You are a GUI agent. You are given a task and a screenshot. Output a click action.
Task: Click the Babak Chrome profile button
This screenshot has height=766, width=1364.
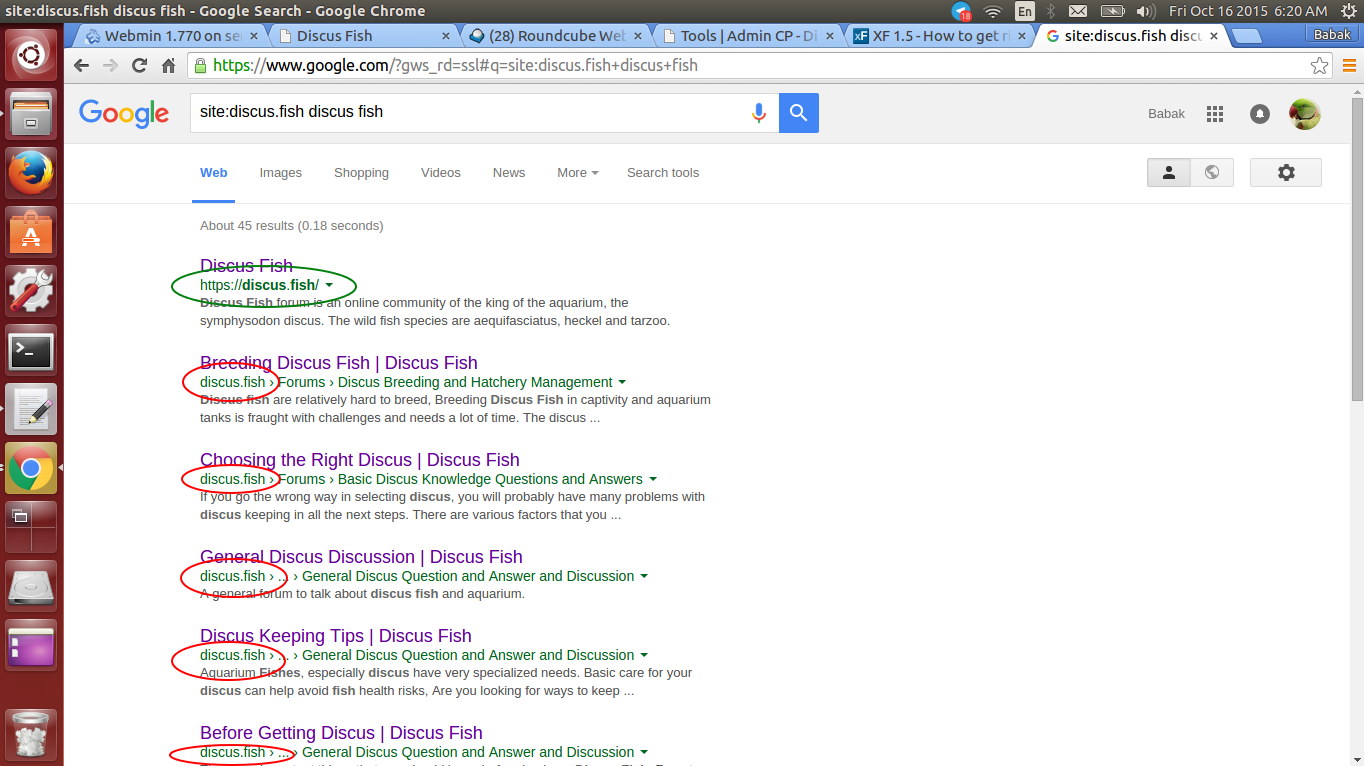click(x=1331, y=33)
